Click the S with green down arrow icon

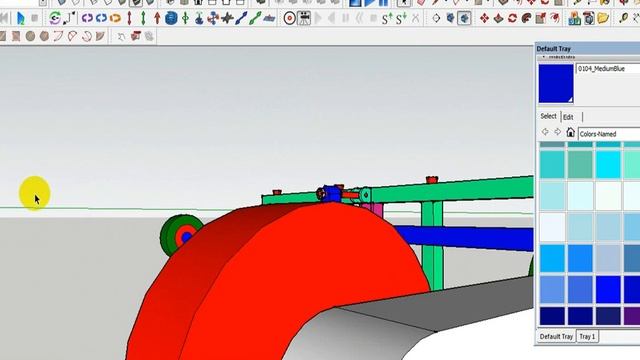click(401, 18)
